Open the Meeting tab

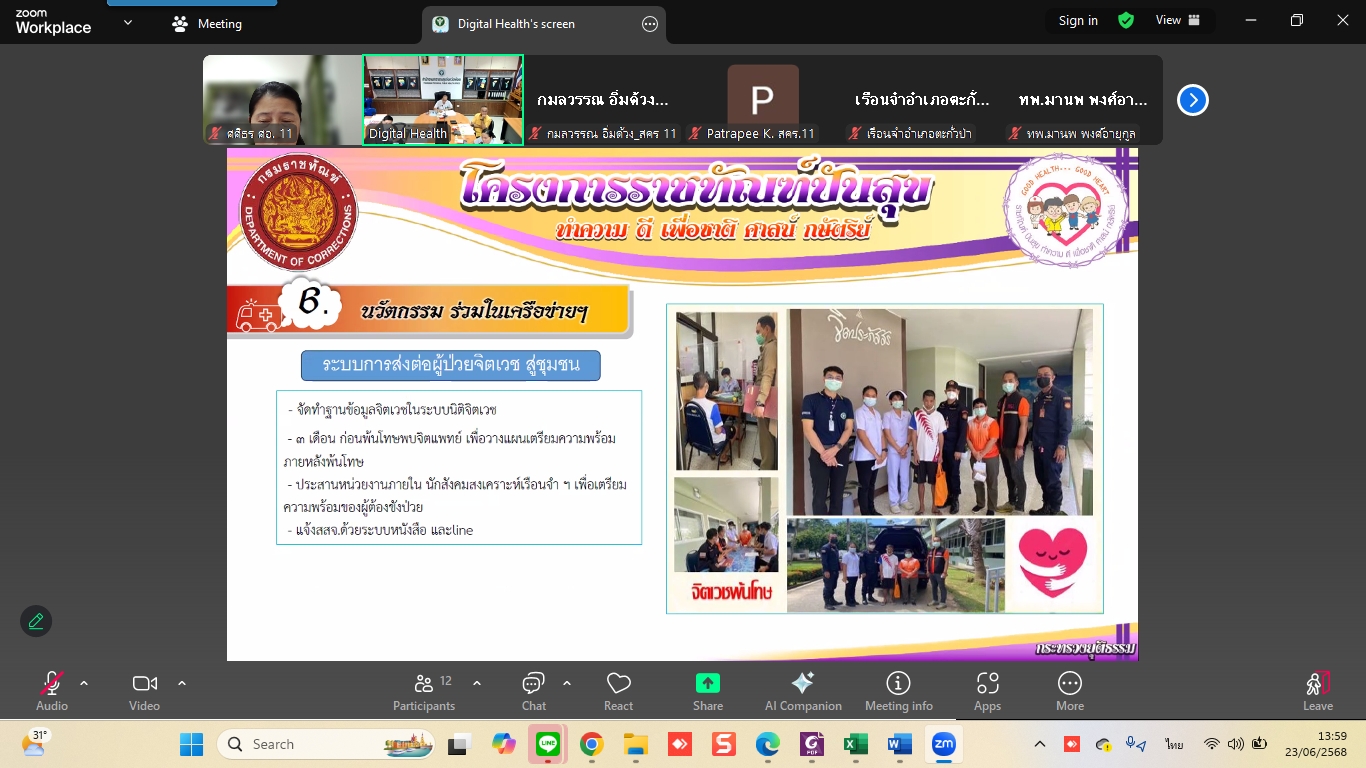tap(207, 24)
